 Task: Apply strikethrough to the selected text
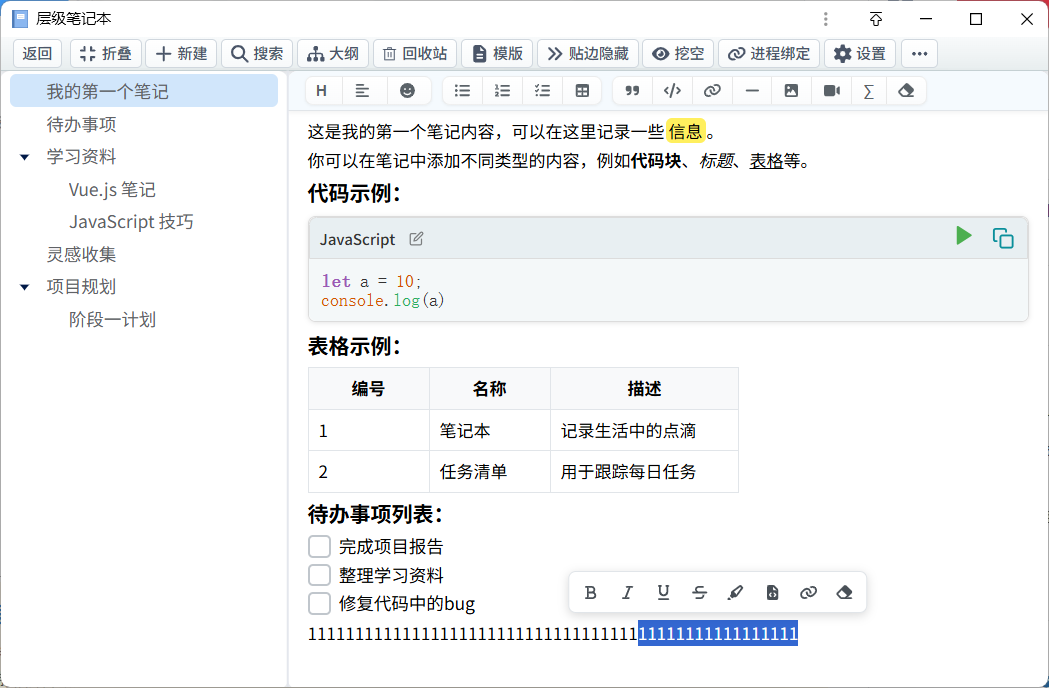pos(699,593)
